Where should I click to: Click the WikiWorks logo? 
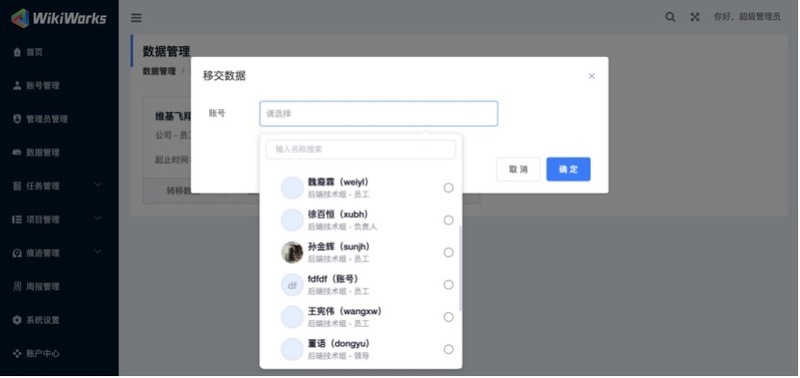59,18
